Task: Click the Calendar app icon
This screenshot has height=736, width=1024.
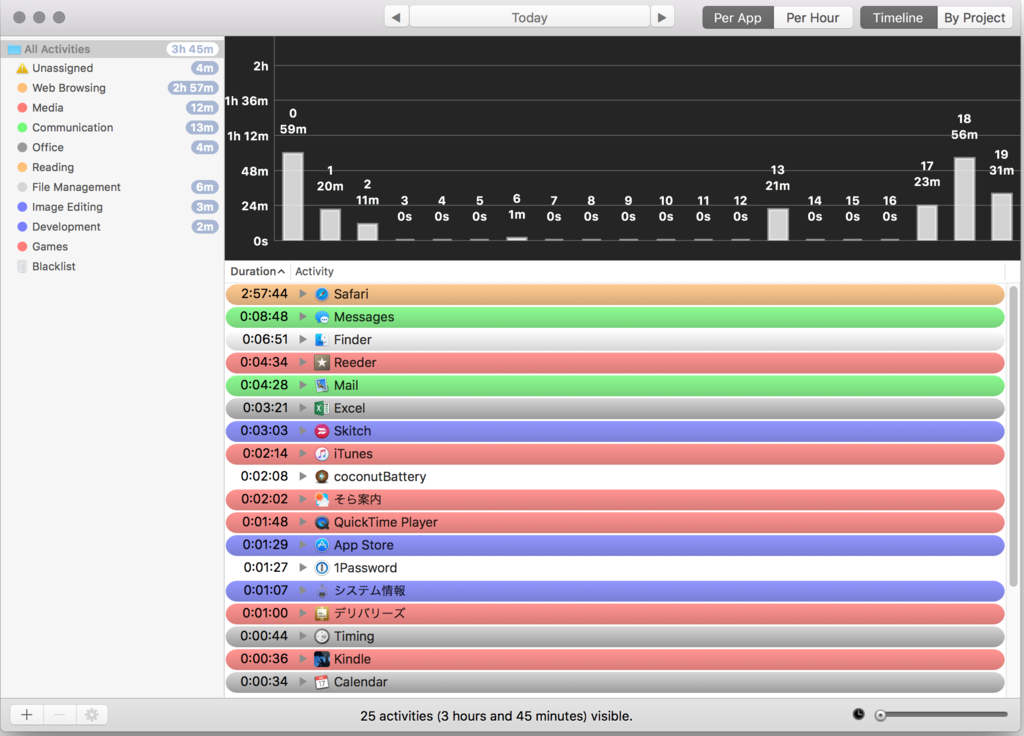Action: (322, 682)
